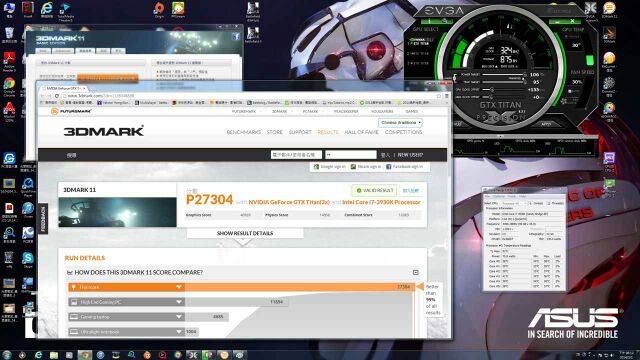The height and width of the screenshot is (360, 640).
Task: Open the Recycle Bin desktop icon
Action: (9, 34)
